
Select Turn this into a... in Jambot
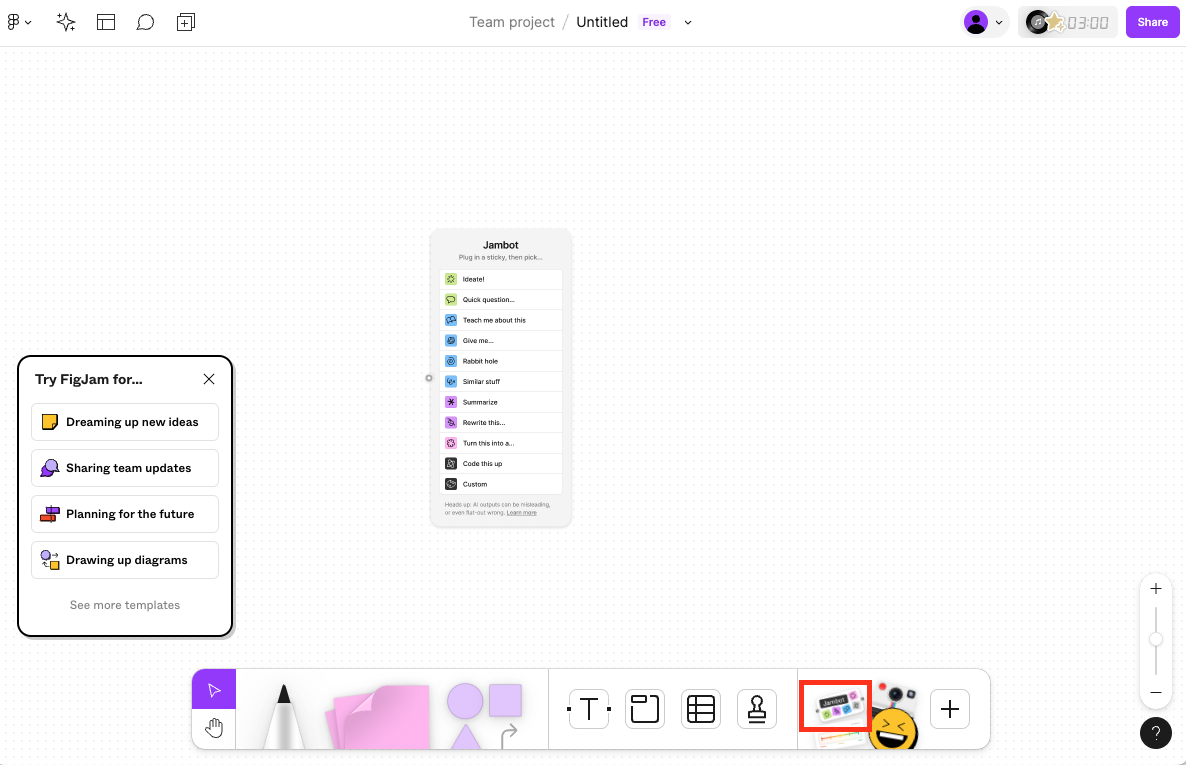pyautogui.click(x=501, y=443)
